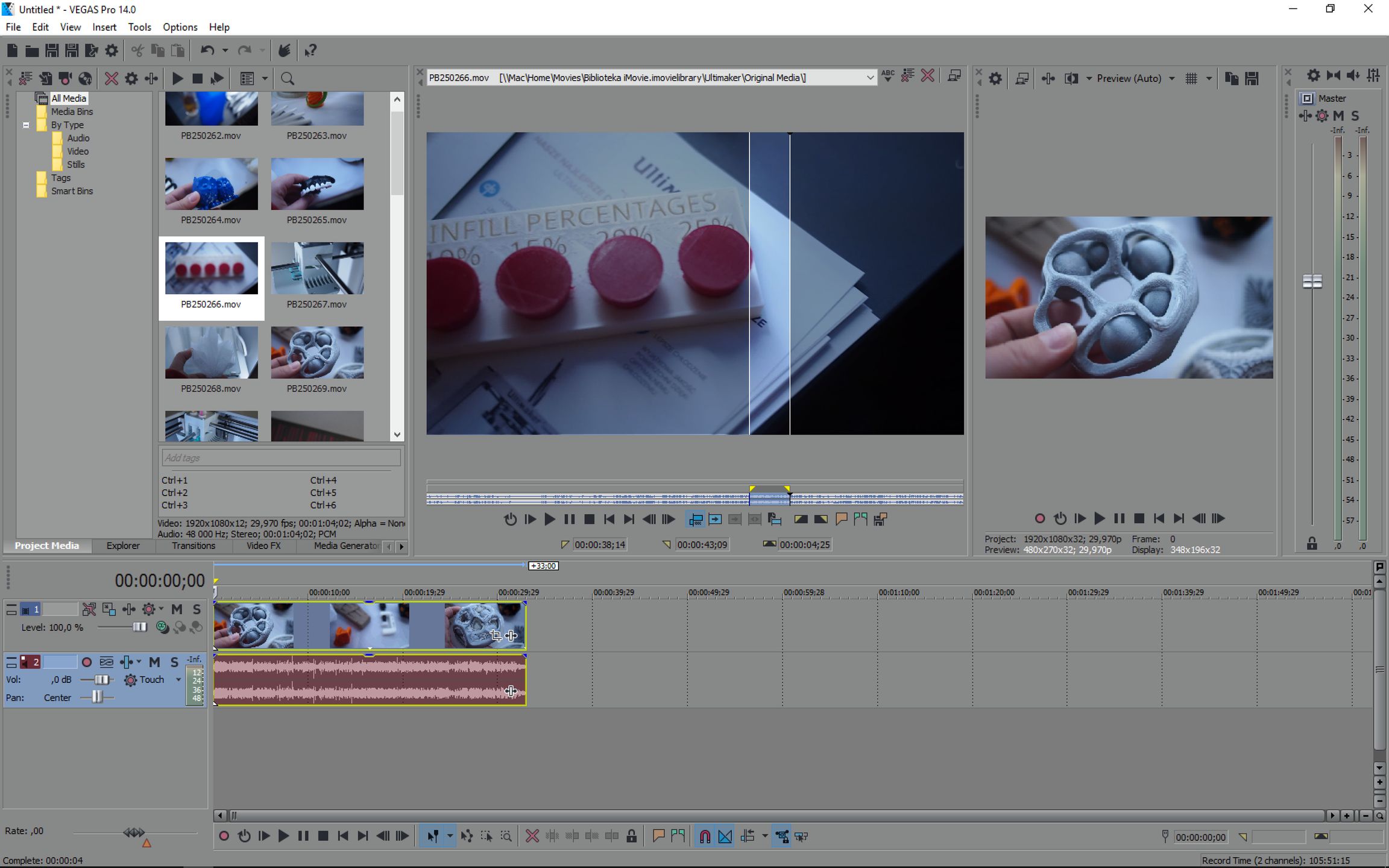
Task: Arm track 2 for recording
Action: click(x=87, y=662)
